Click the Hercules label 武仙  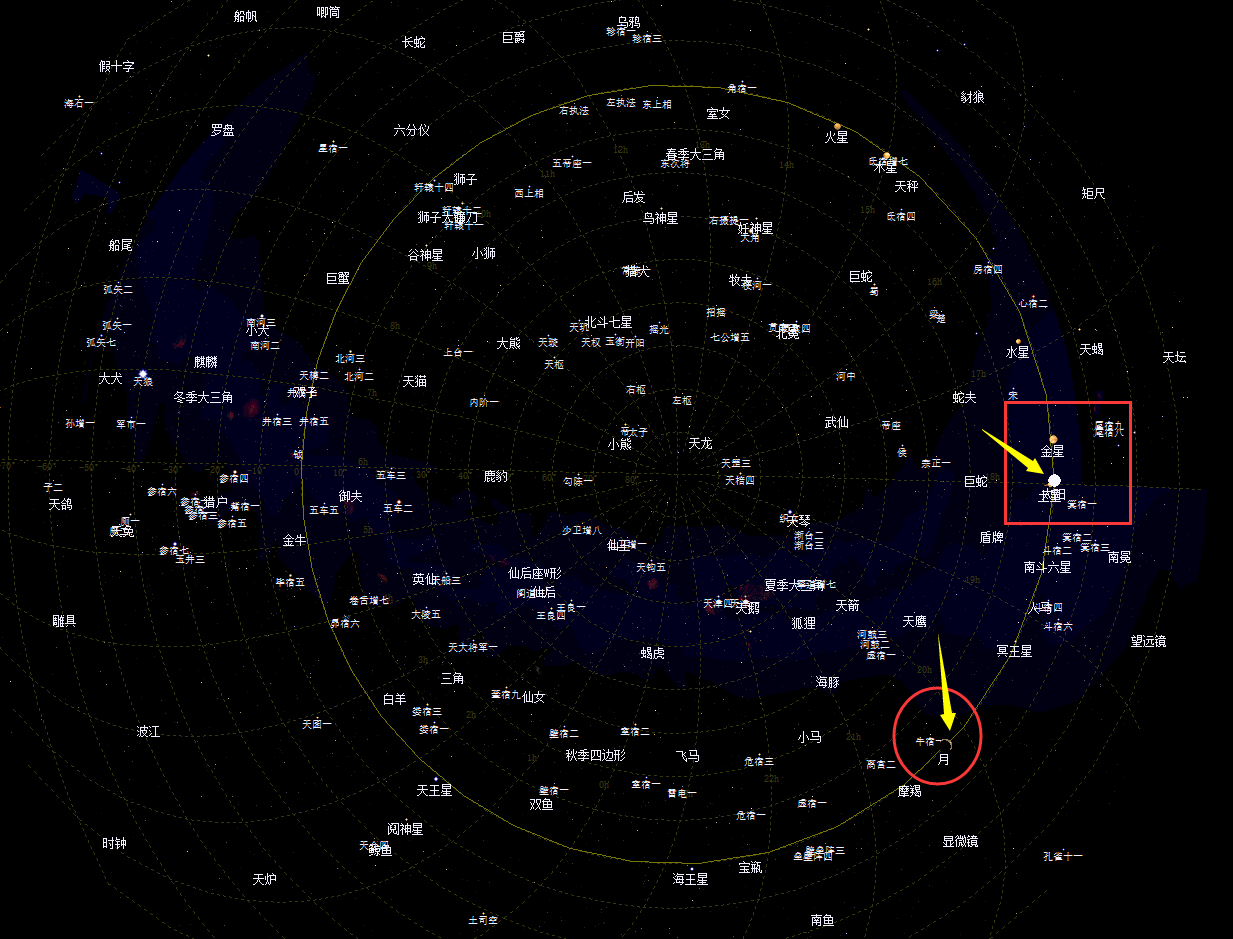click(836, 422)
